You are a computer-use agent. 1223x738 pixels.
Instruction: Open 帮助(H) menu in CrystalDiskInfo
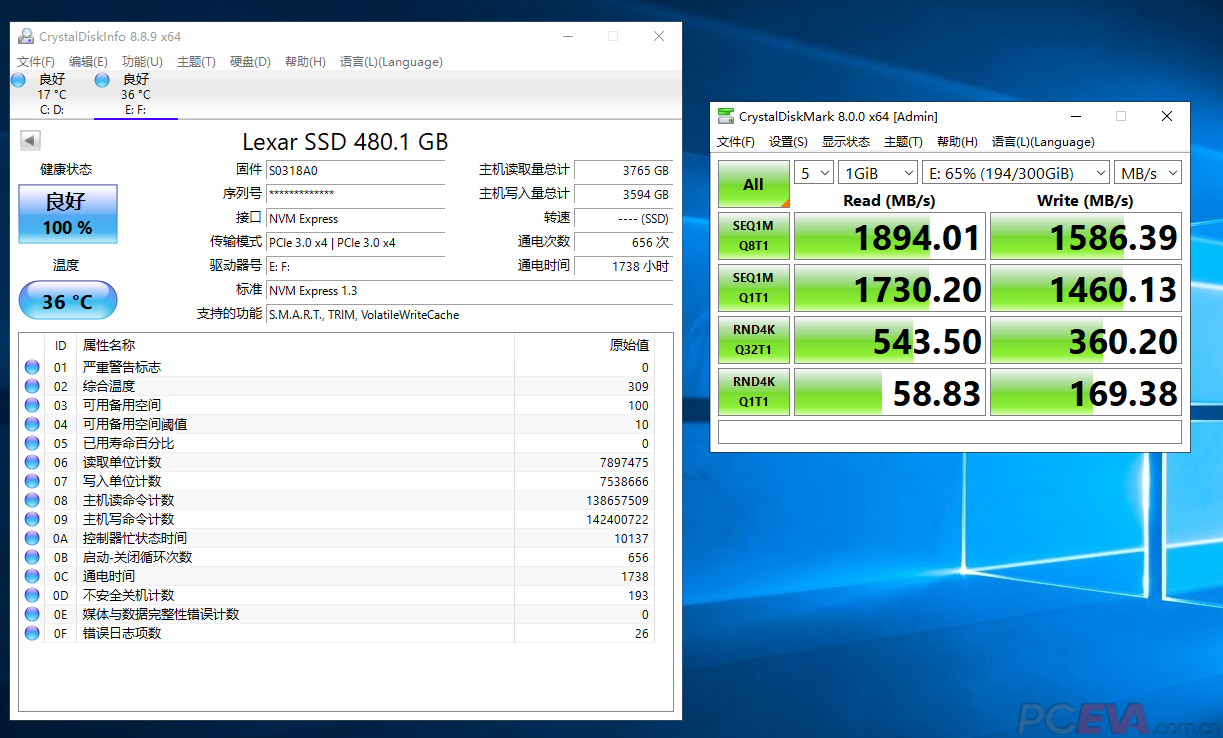(305, 62)
